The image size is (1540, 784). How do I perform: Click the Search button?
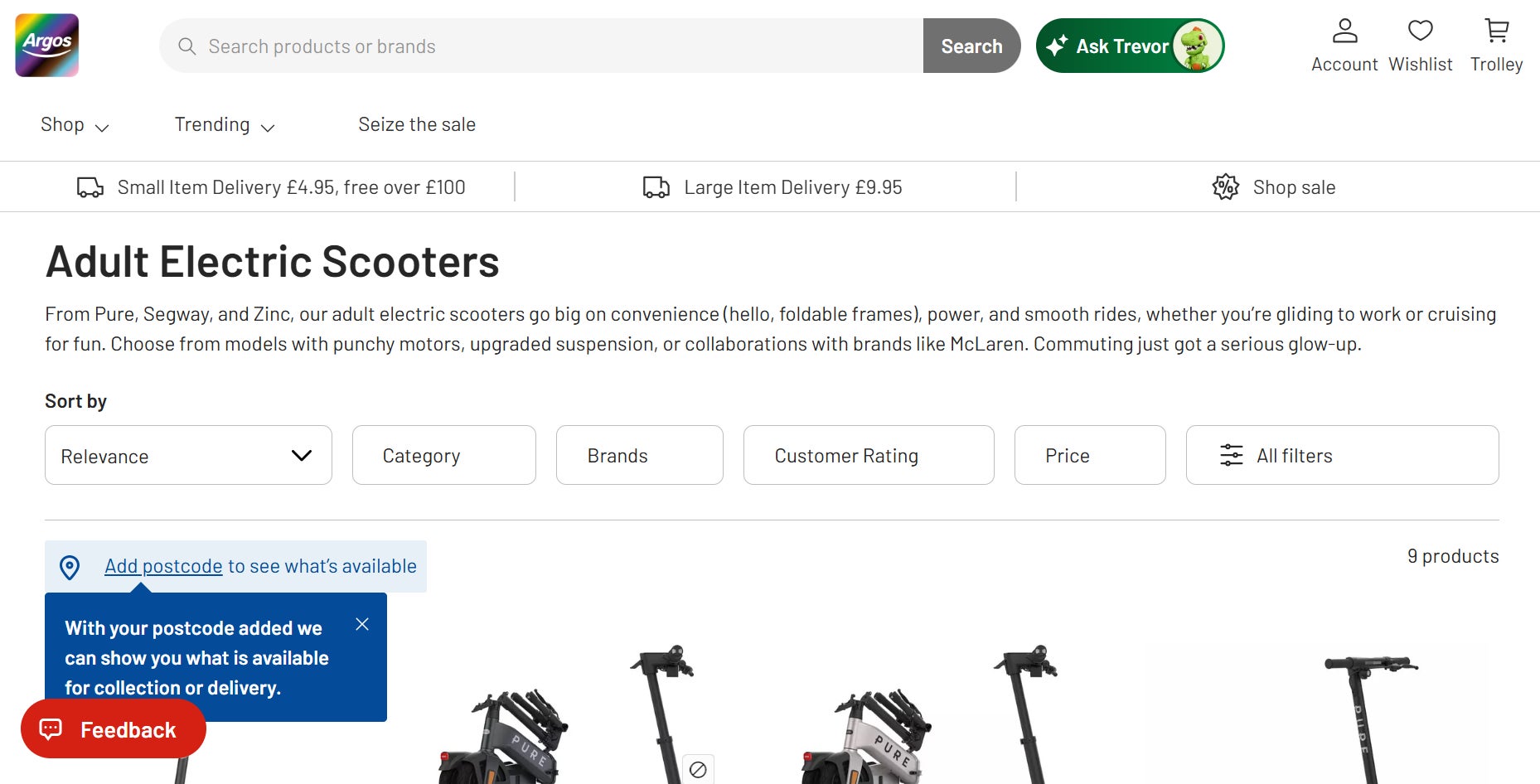(971, 46)
